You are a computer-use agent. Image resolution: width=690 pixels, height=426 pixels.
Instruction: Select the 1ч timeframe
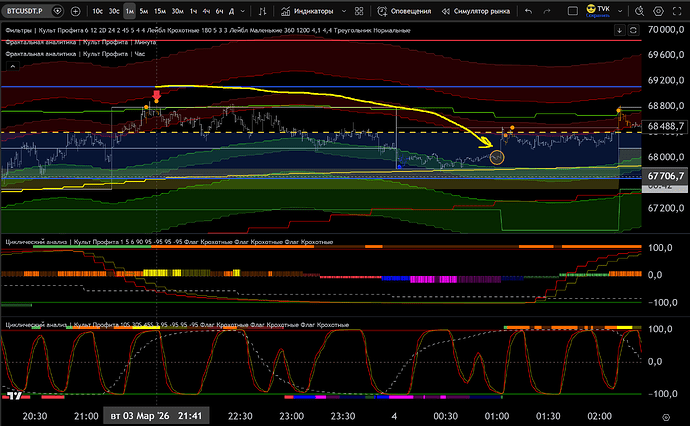(193, 12)
